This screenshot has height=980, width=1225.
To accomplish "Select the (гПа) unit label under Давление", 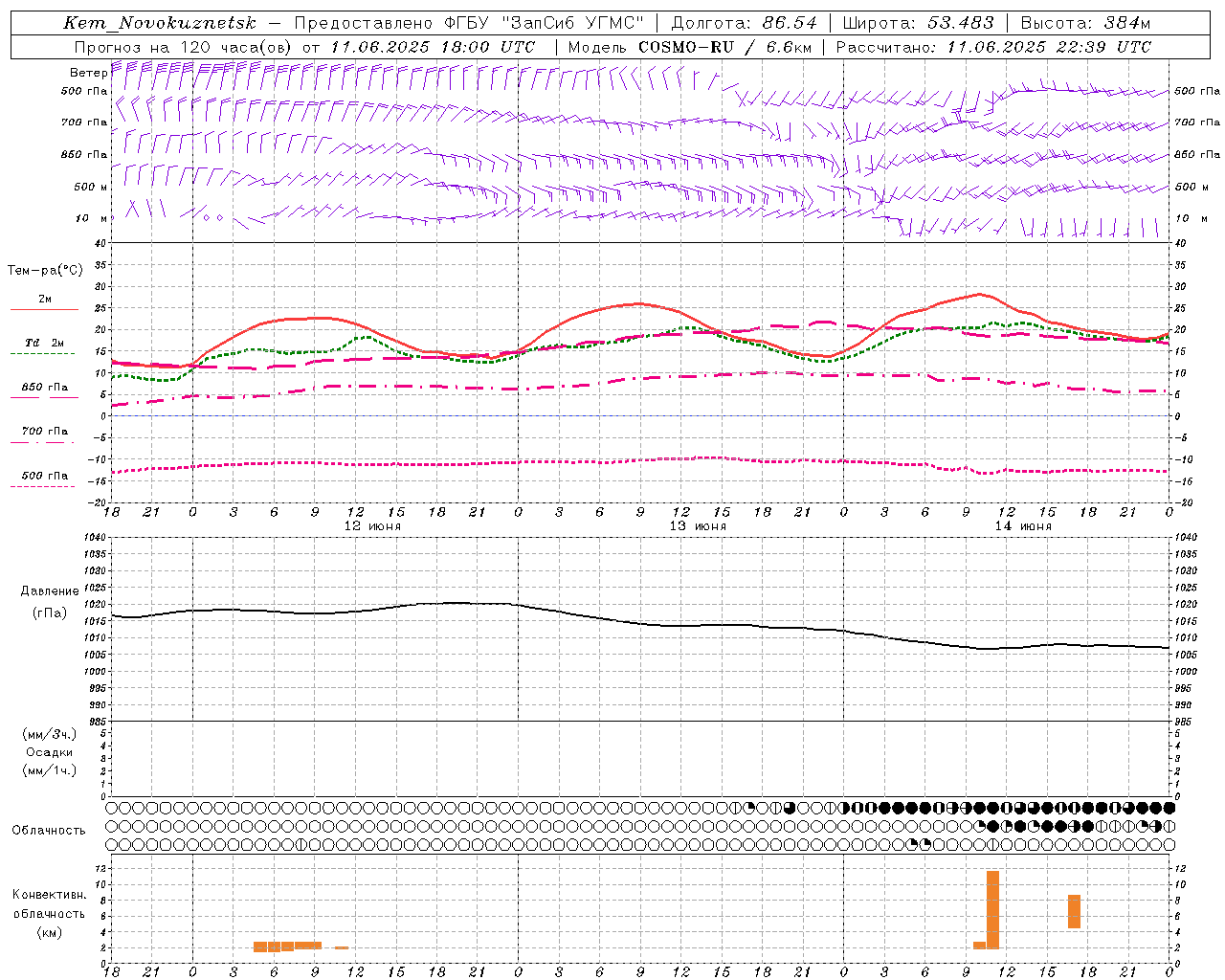I will (x=50, y=613).
